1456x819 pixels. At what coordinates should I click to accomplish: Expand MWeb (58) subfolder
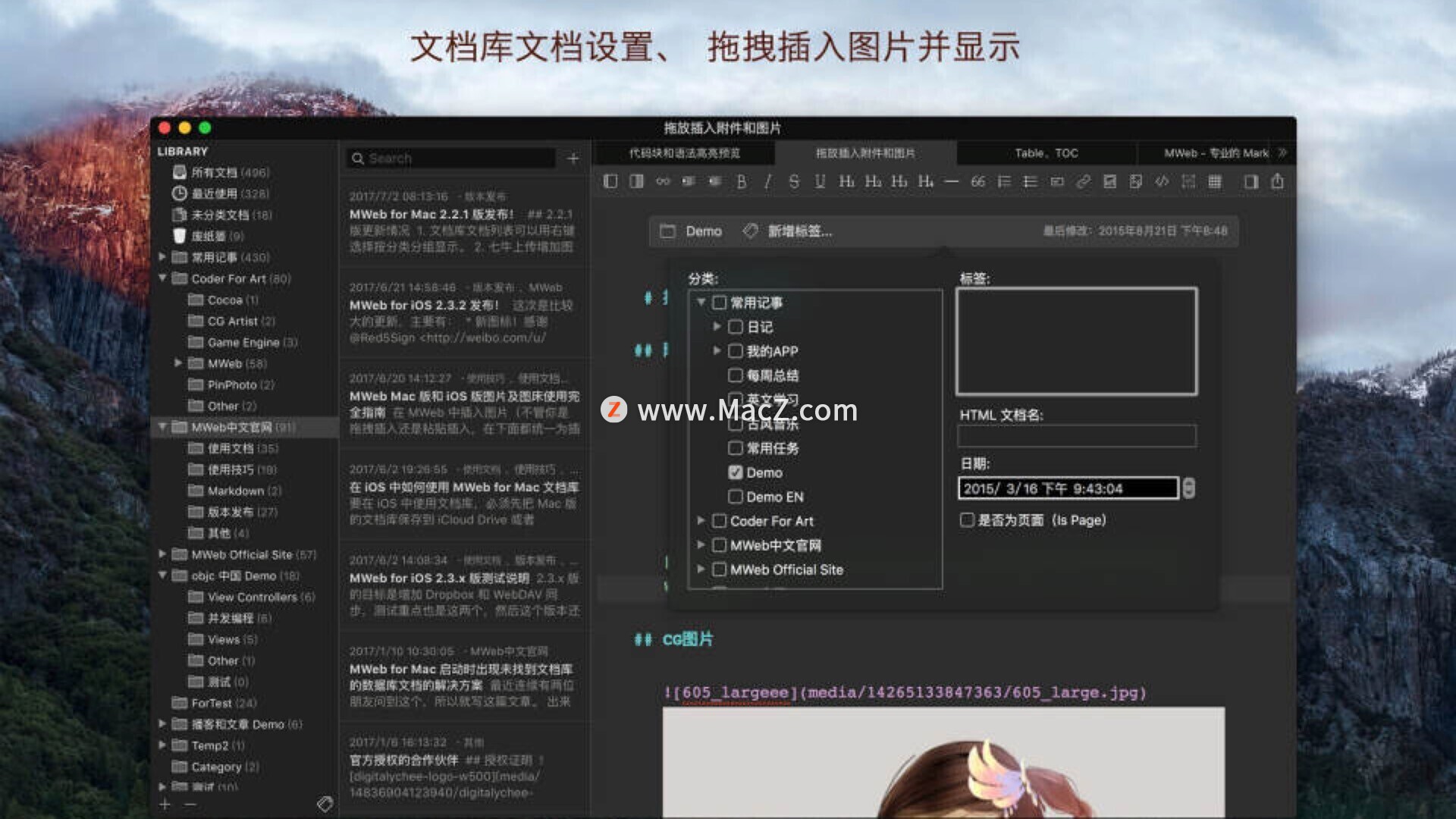pyautogui.click(x=178, y=363)
